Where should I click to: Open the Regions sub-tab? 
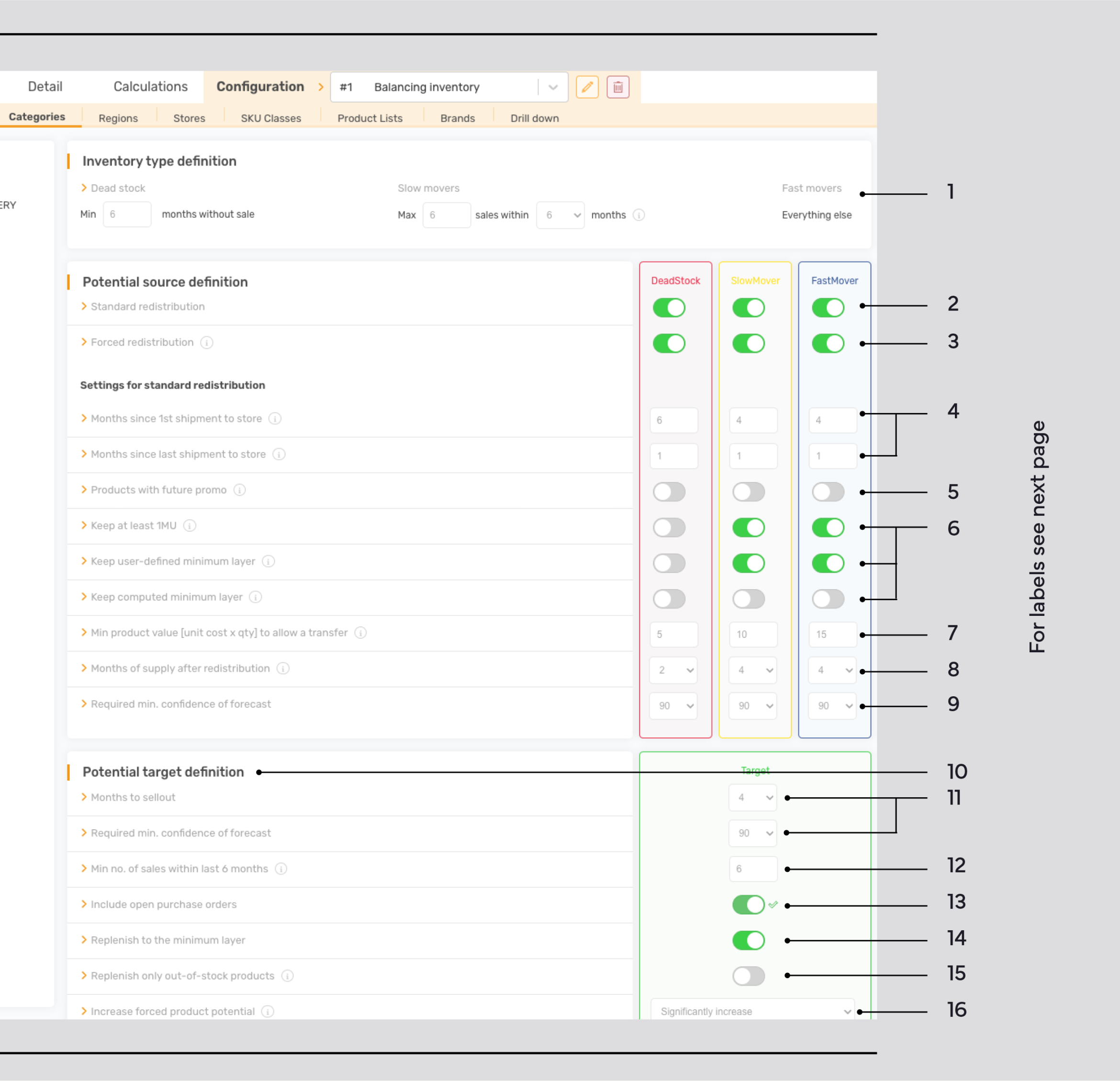(118, 118)
